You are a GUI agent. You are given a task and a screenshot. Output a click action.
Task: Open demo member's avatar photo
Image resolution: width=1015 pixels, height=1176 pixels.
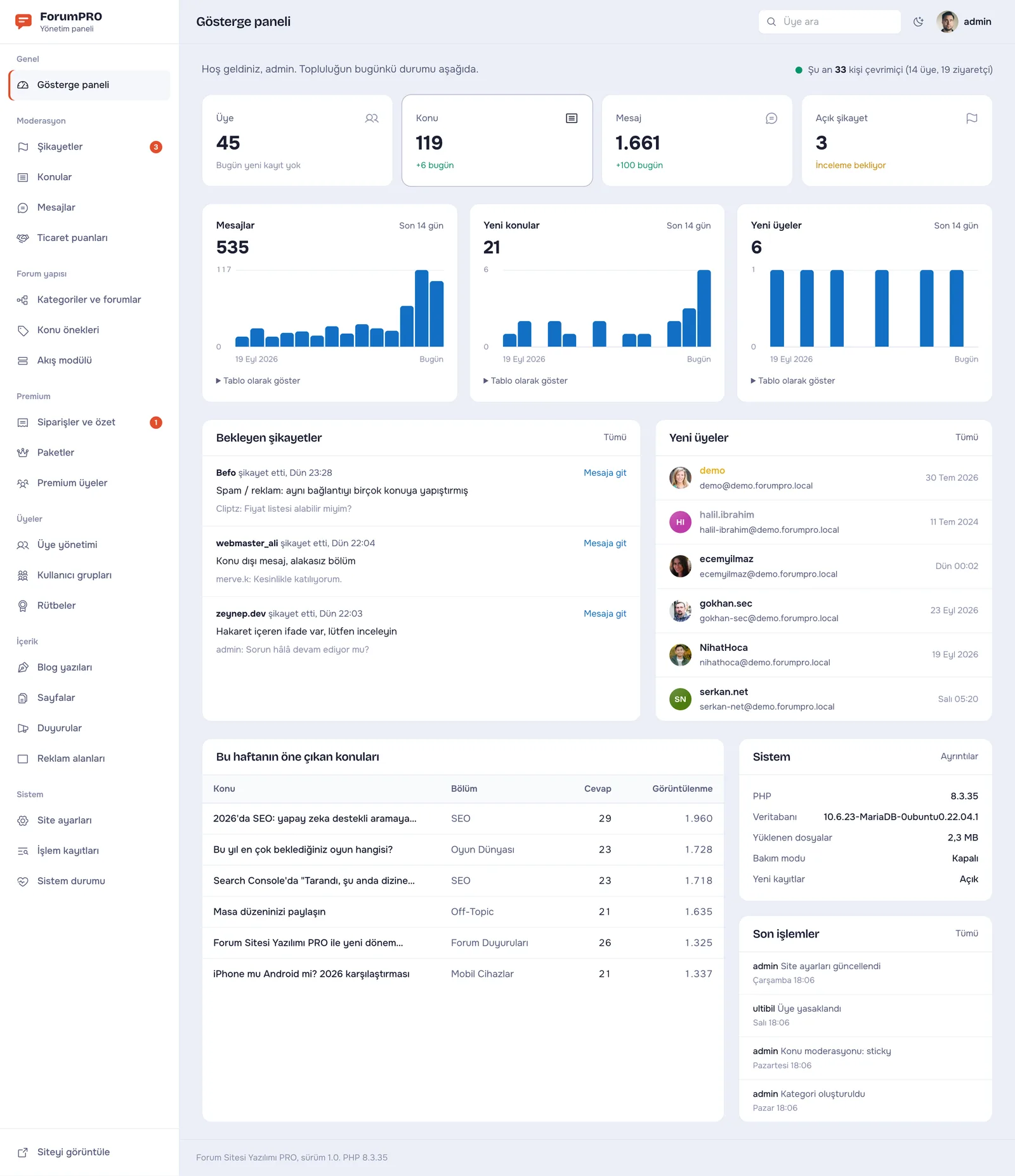680,478
